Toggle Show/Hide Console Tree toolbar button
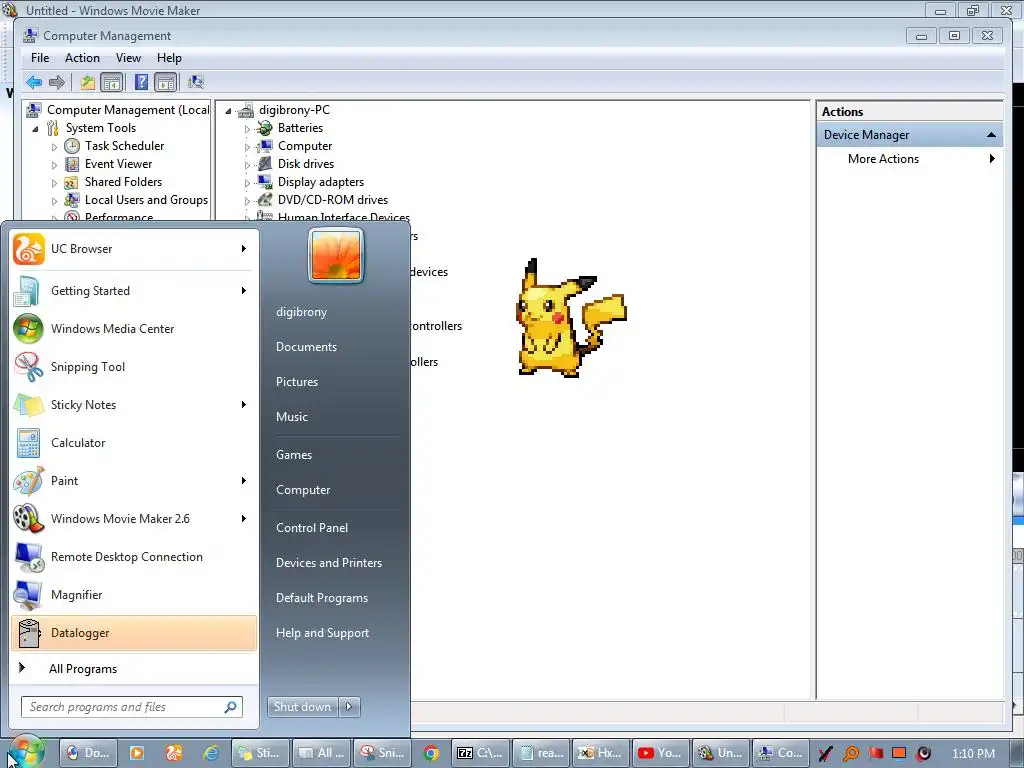Viewport: 1024px width, 768px height. [112, 82]
